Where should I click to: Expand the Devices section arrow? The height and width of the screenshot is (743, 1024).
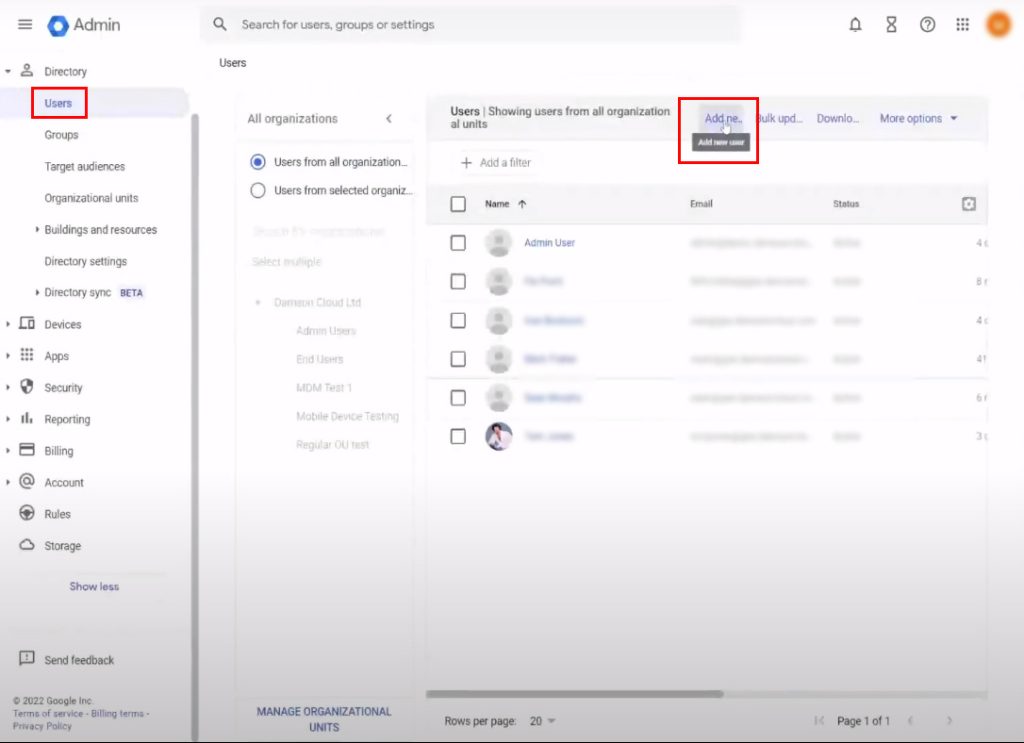8,324
